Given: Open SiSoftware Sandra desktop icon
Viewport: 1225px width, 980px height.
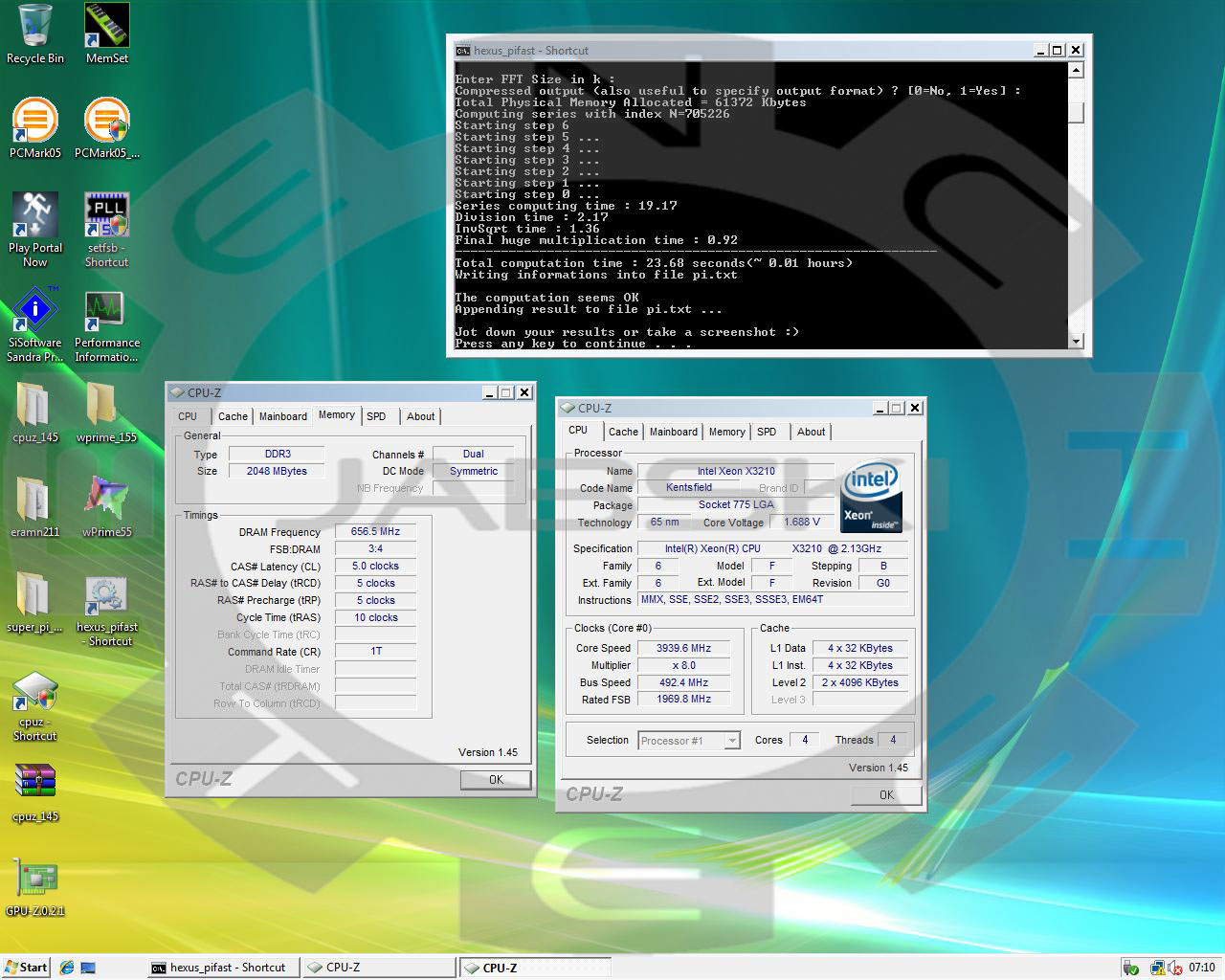Looking at the screenshot, I should (35, 324).
